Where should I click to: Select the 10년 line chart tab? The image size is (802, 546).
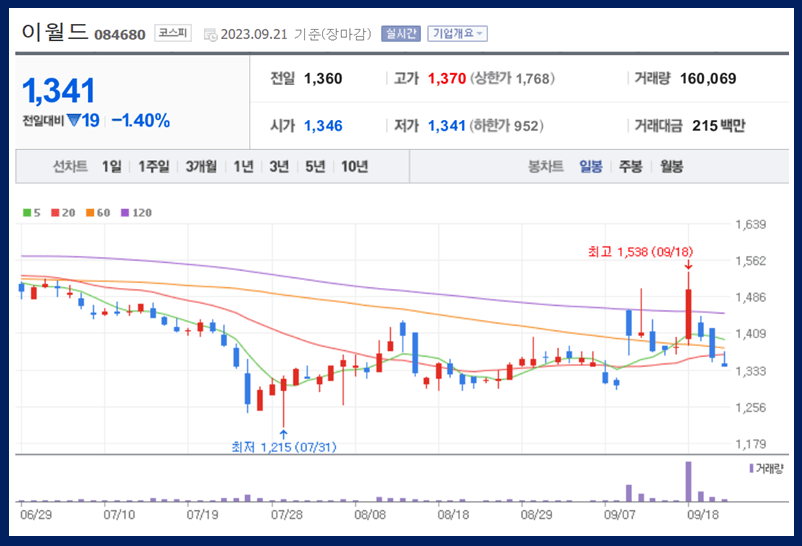tap(354, 166)
